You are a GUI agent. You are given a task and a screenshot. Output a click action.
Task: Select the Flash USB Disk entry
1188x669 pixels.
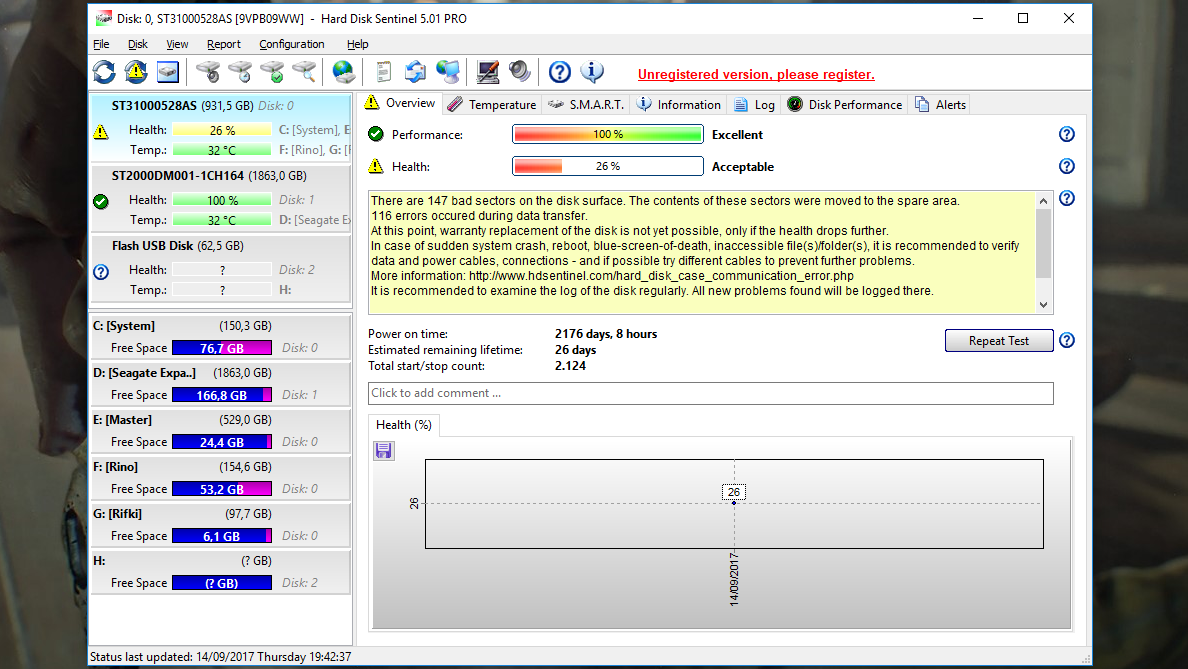[220, 268]
